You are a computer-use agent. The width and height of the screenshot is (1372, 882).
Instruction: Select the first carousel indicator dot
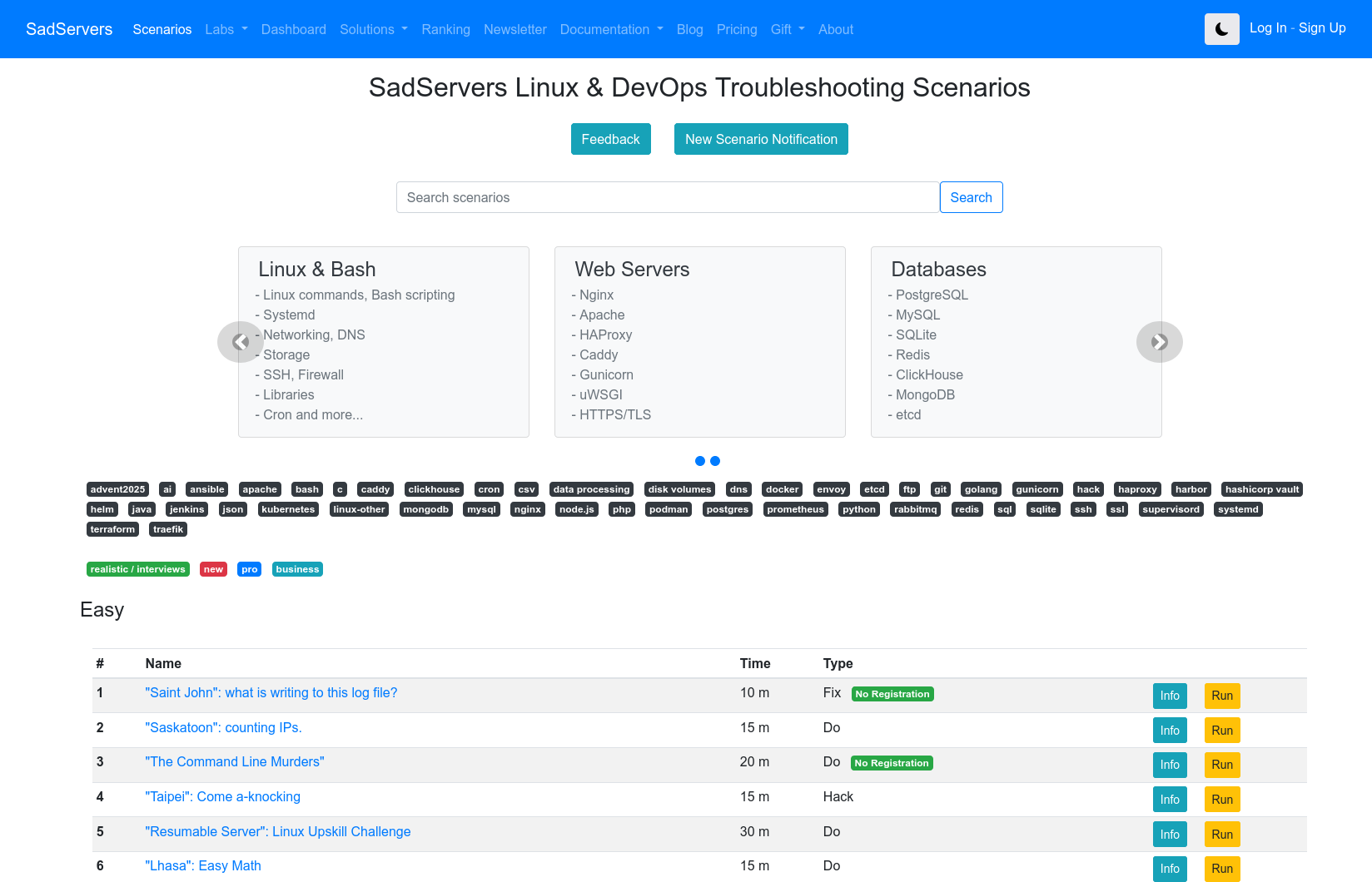[x=700, y=461]
